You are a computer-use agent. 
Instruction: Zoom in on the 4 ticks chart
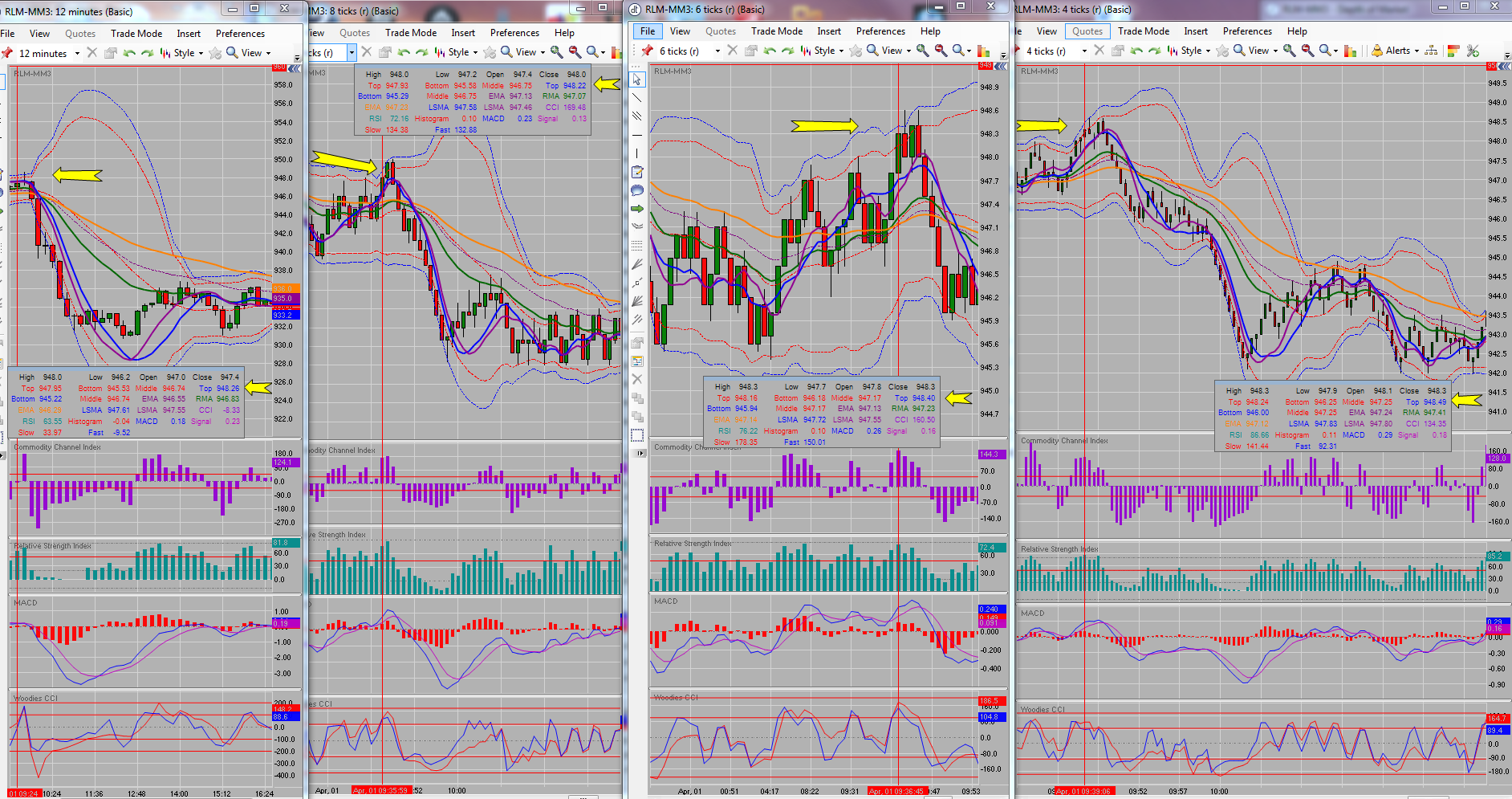[x=1289, y=51]
